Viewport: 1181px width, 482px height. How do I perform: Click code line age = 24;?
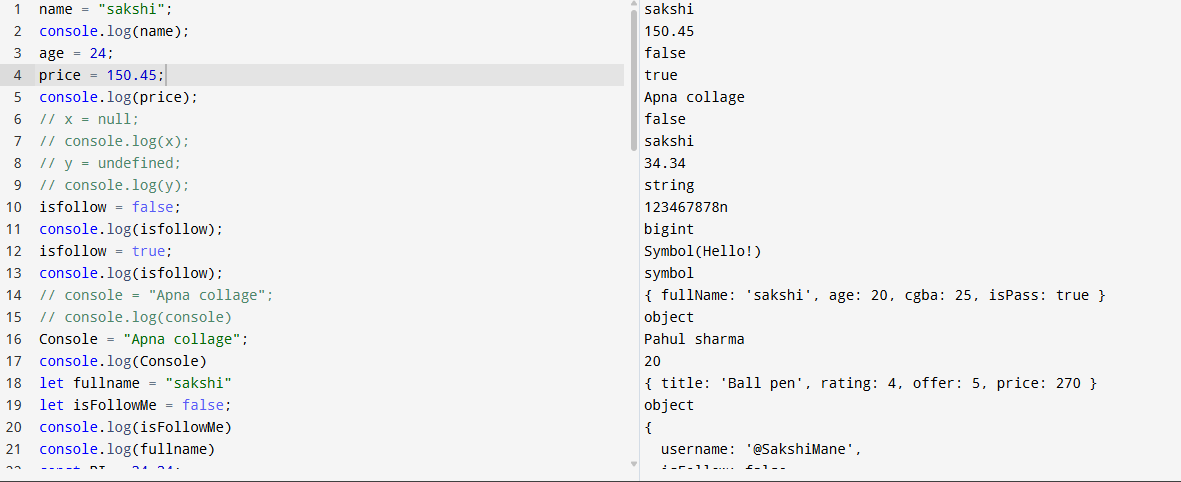coord(77,53)
